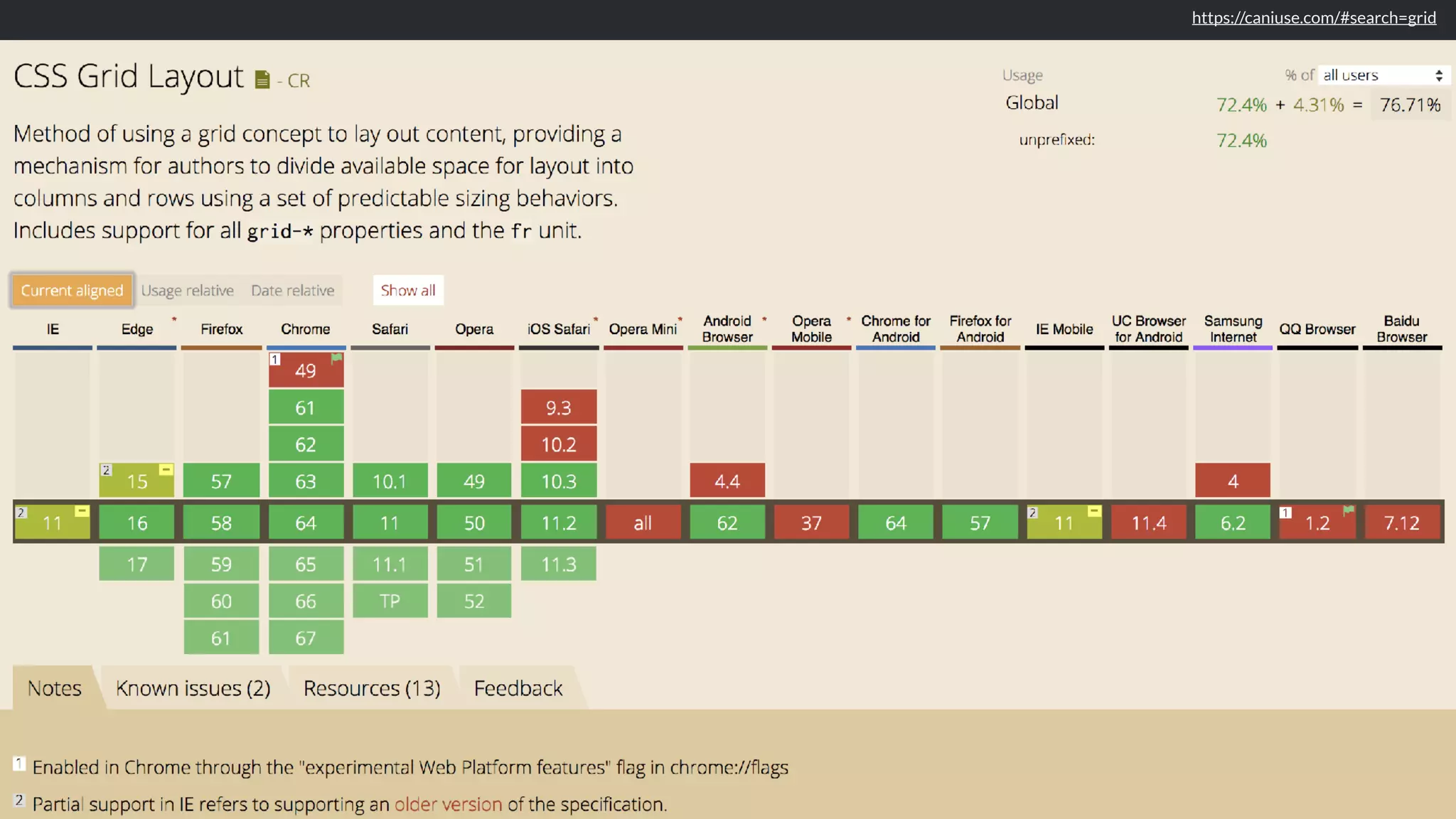Select the Baidu Browser 7.12 cell
This screenshot has height=819, width=1456.
tap(1401, 523)
